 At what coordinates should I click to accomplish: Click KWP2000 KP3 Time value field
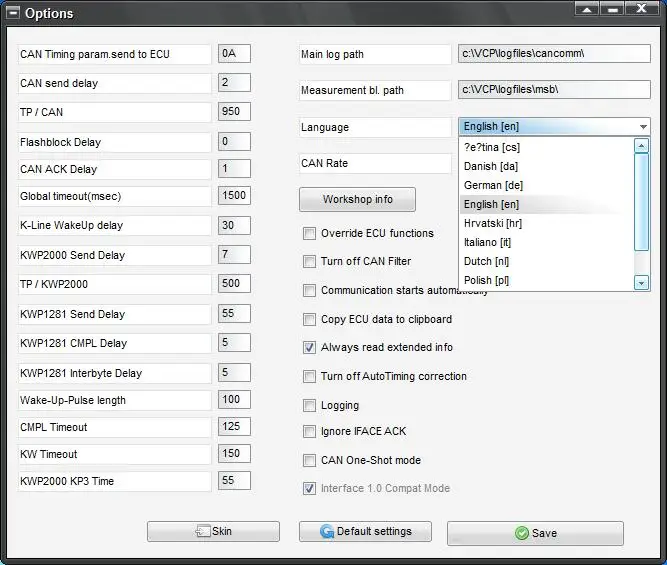tap(234, 480)
